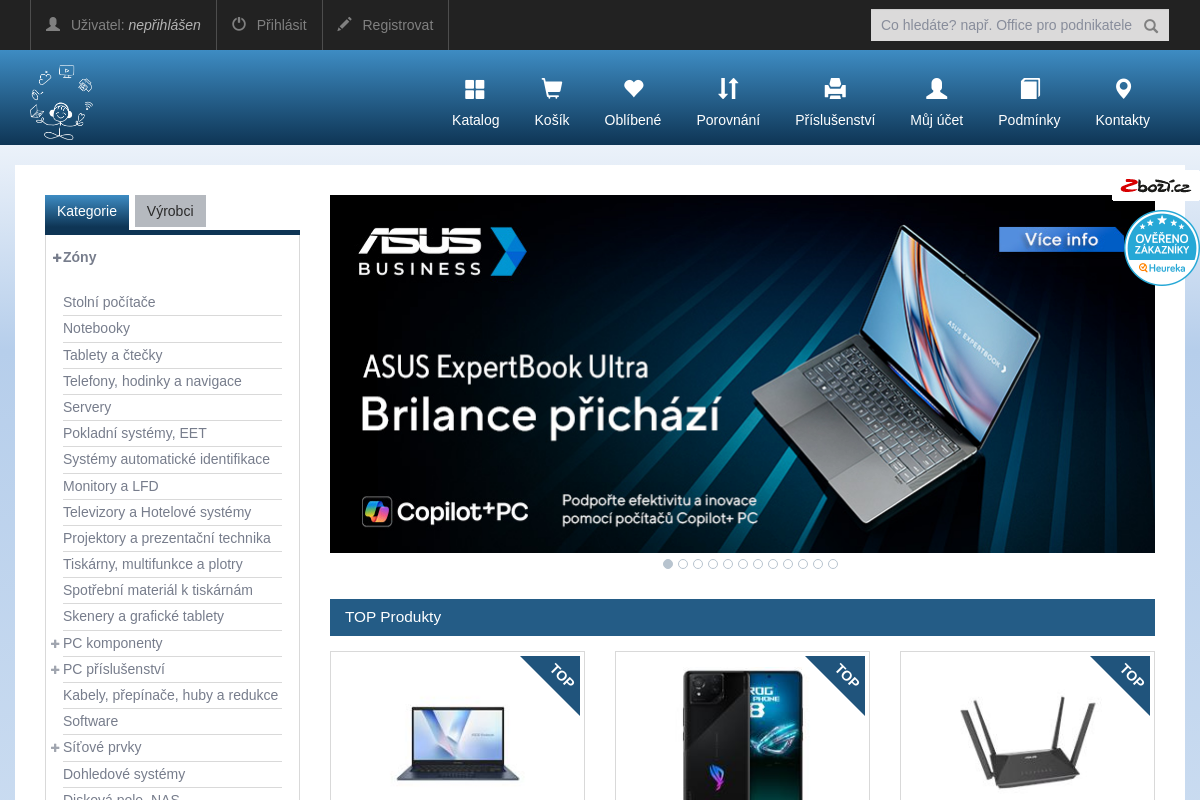Expand the Síťové prvky category
Image resolution: width=1200 pixels, height=800 pixels.
tap(56, 747)
